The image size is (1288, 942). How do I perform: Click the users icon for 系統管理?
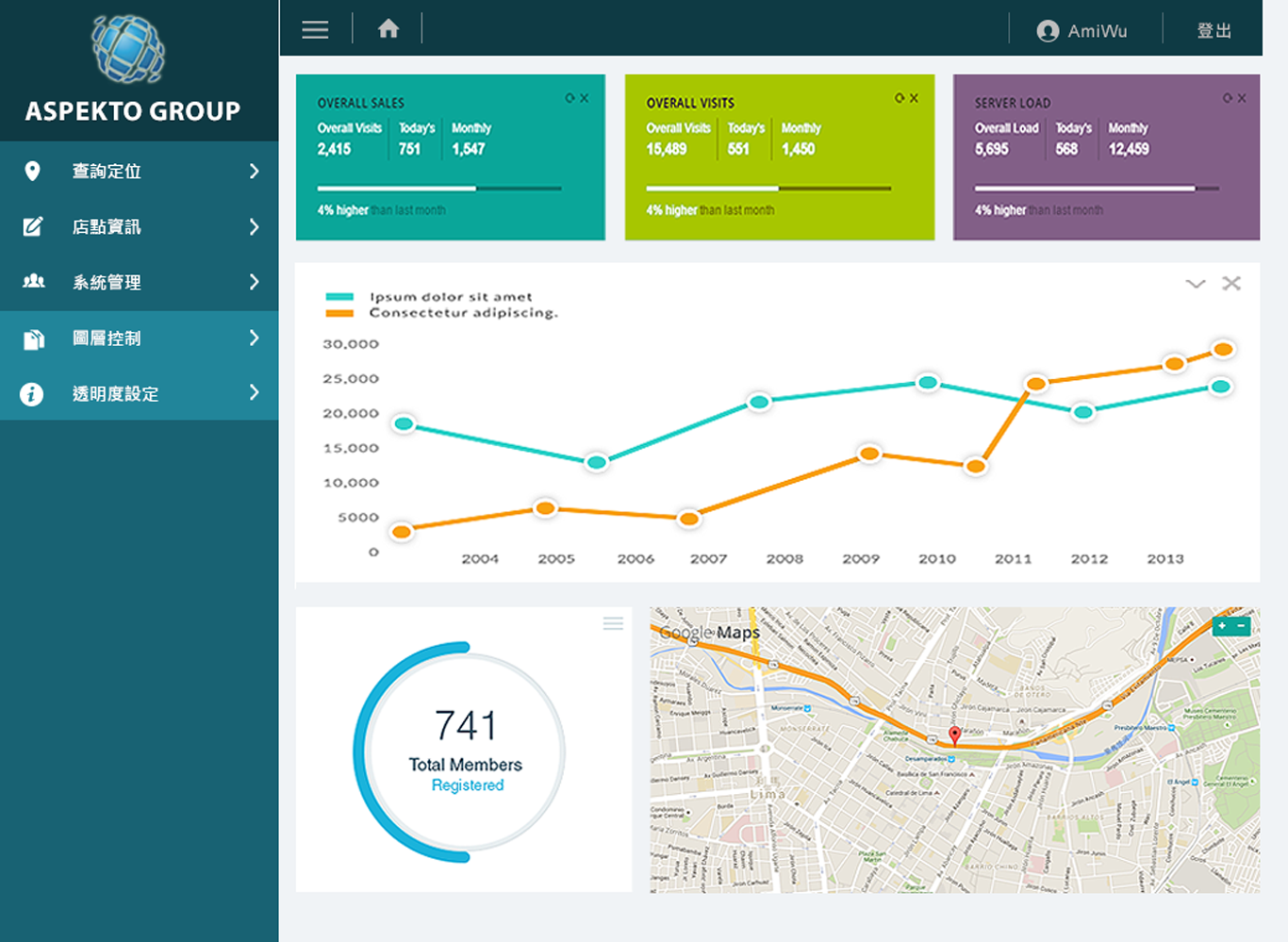point(33,281)
